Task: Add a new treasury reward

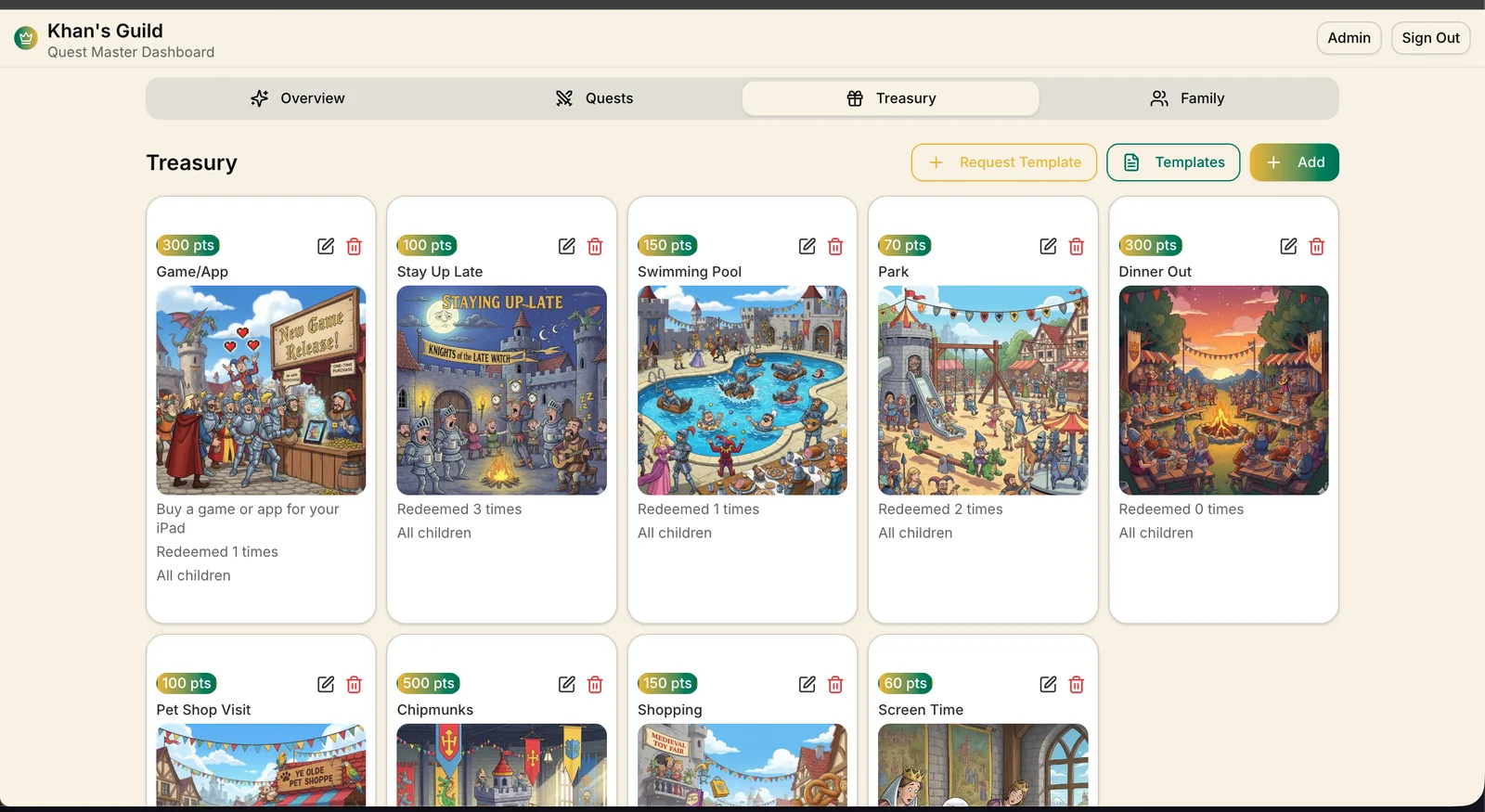Action: coord(1294,162)
